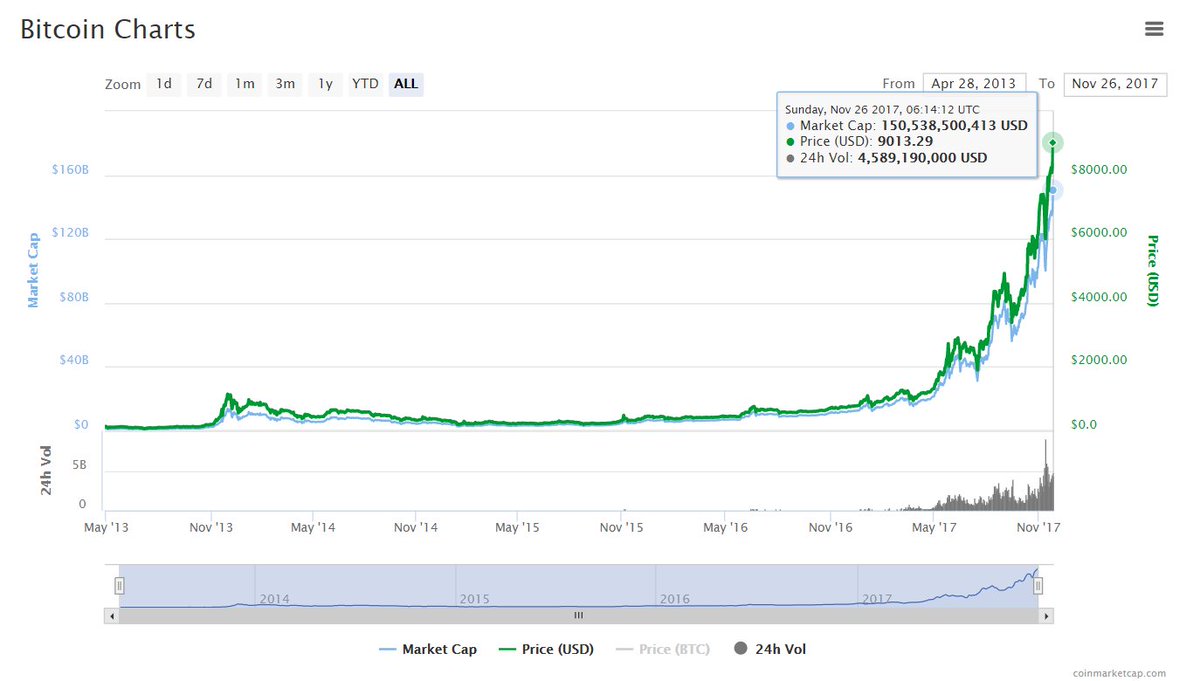Click the vertical Market Cap axis title
1200x681 pixels.
coord(33,269)
